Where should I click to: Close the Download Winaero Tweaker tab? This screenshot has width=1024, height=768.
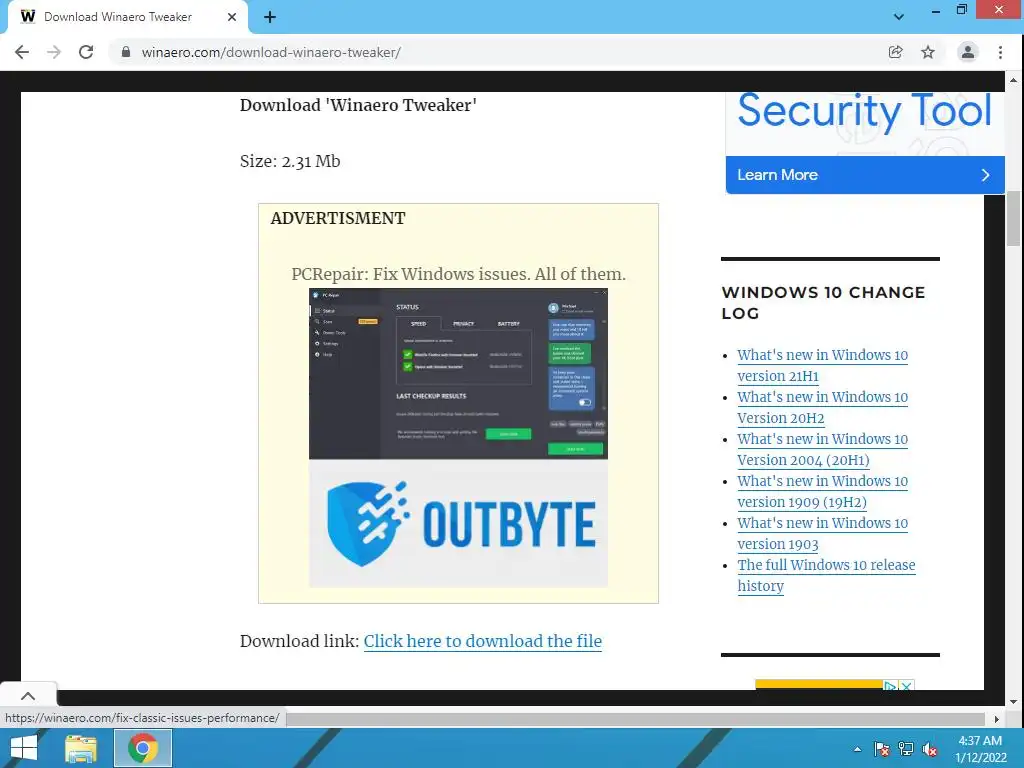pyautogui.click(x=231, y=17)
